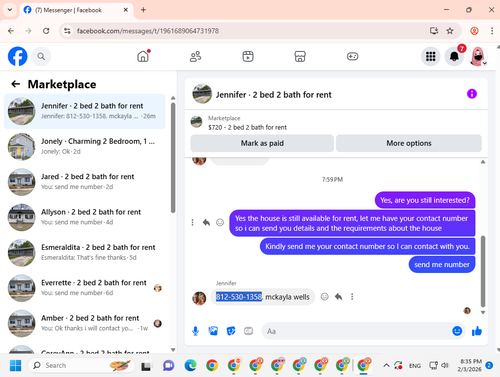Open the Gaming controller icon
500x377 pixels.
tap(352, 56)
